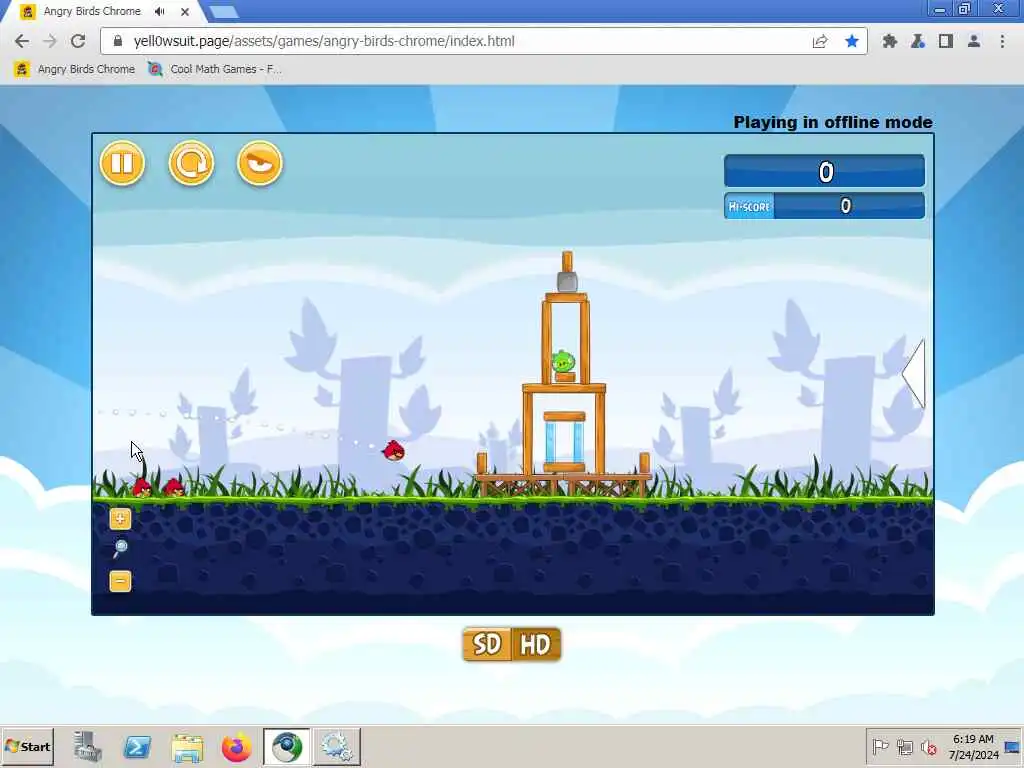Click the network tray icon
Screen dimensions: 1024x768
pos(904,746)
